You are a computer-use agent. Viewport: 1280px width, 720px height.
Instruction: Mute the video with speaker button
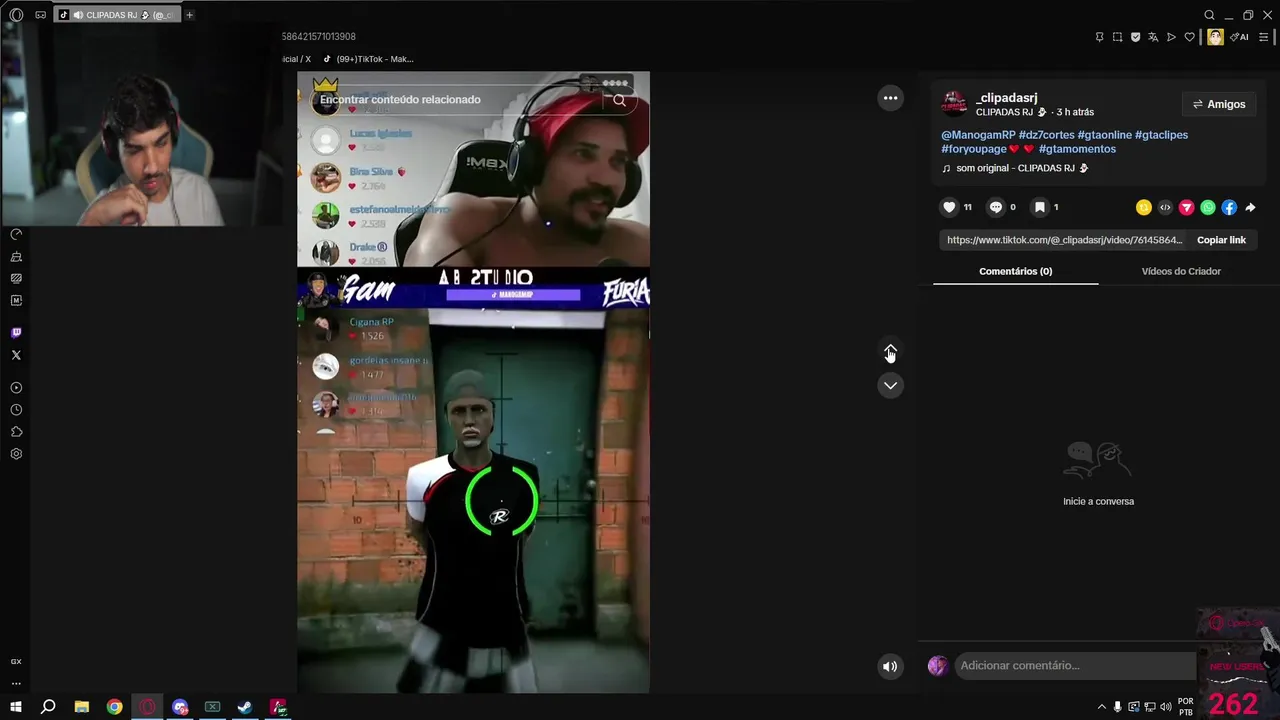click(890, 666)
